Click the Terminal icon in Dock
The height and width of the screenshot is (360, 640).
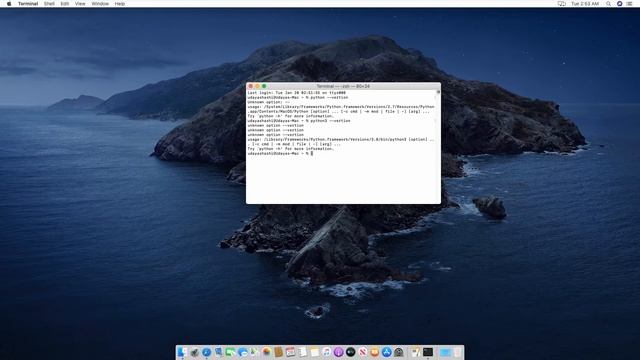click(x=428, y=352)
